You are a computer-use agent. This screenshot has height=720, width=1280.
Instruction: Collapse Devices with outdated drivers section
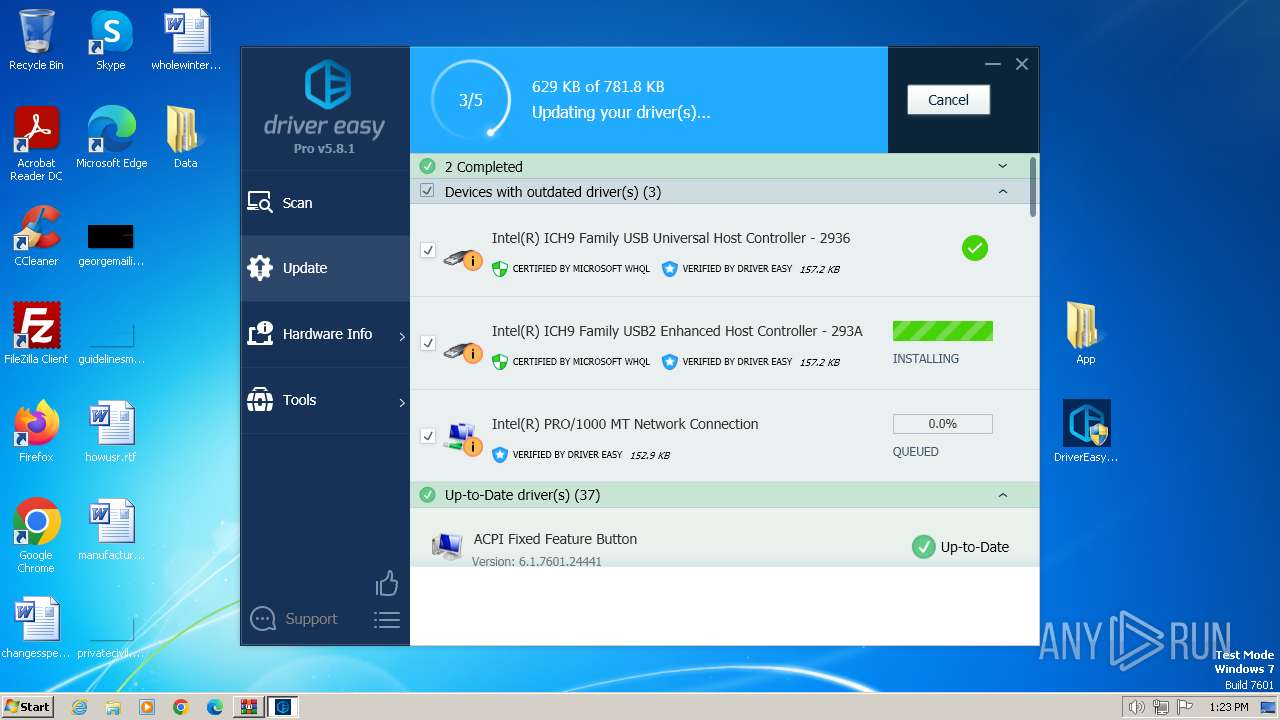pyautogui.click(x=1003, y=191)
